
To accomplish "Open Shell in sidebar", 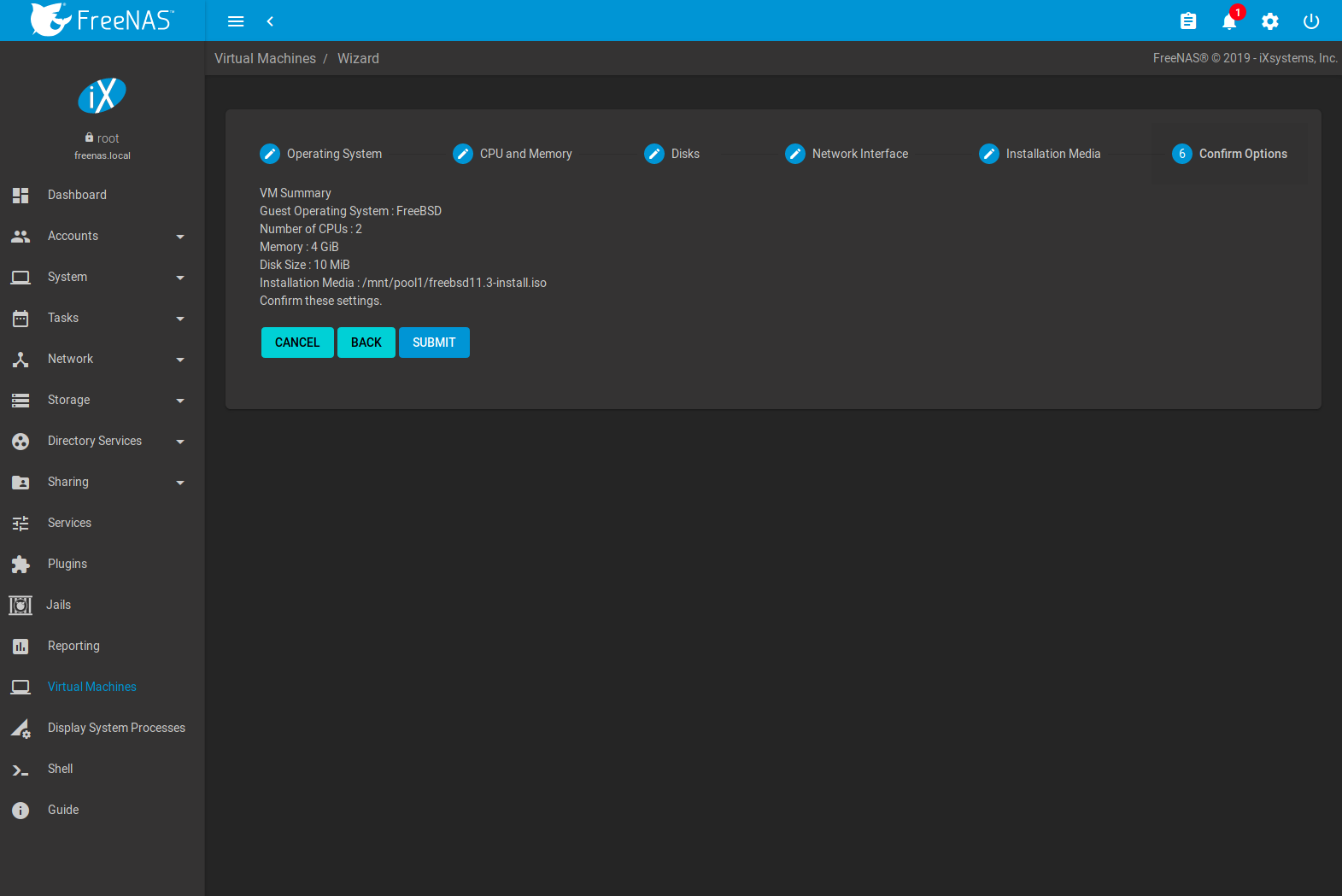I will 60,769.
